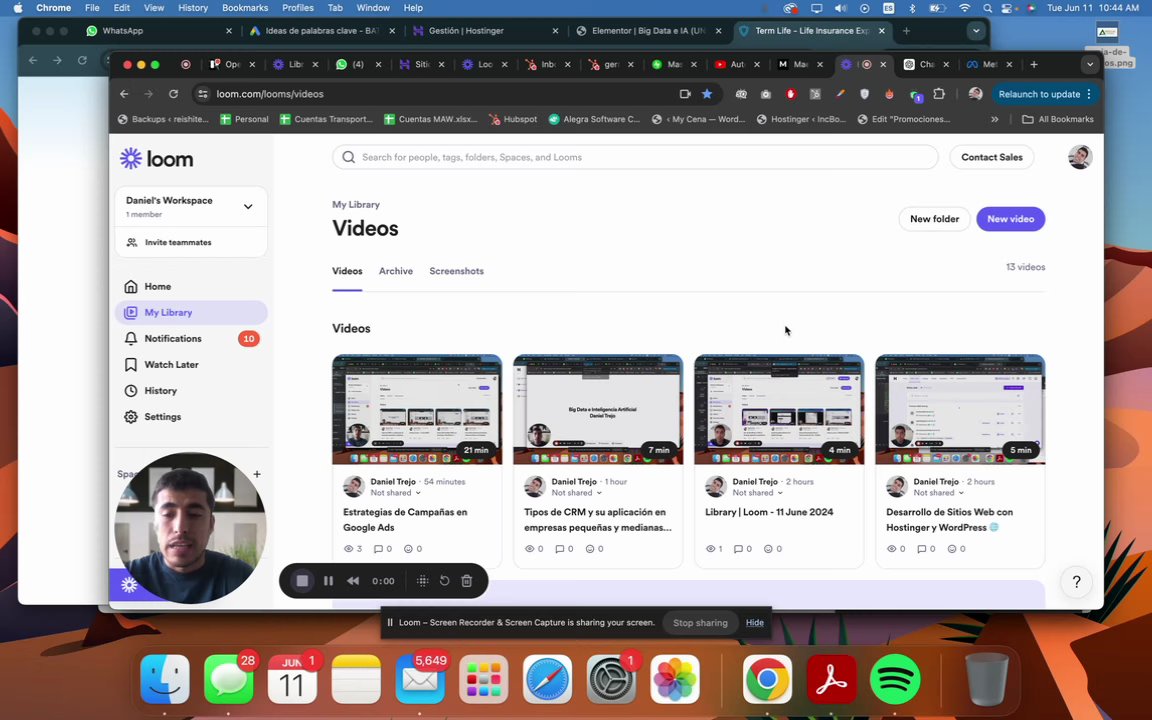Viewport: 1152px width, 720px height.
Task: Open the help question mark button
Action: click(x=1076, y=582)
